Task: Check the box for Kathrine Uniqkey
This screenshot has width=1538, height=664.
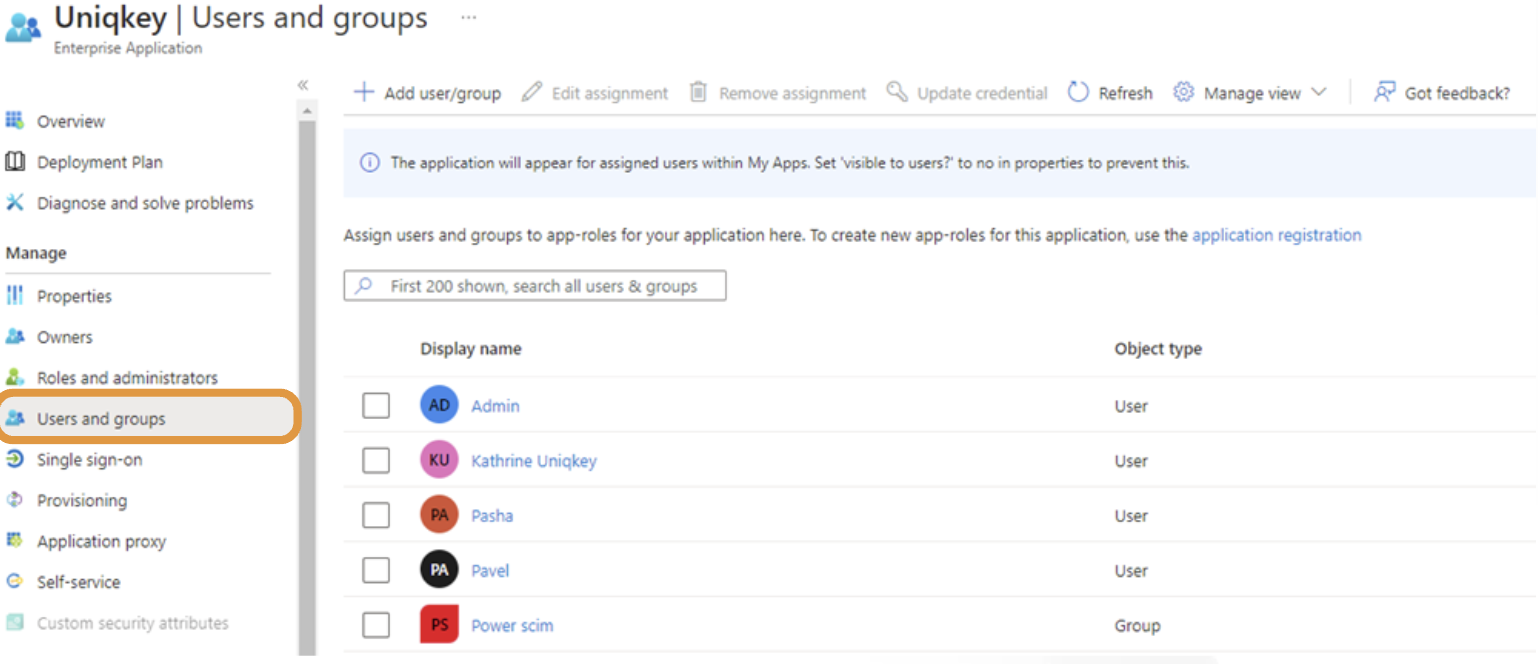Action: click(376, 460)
